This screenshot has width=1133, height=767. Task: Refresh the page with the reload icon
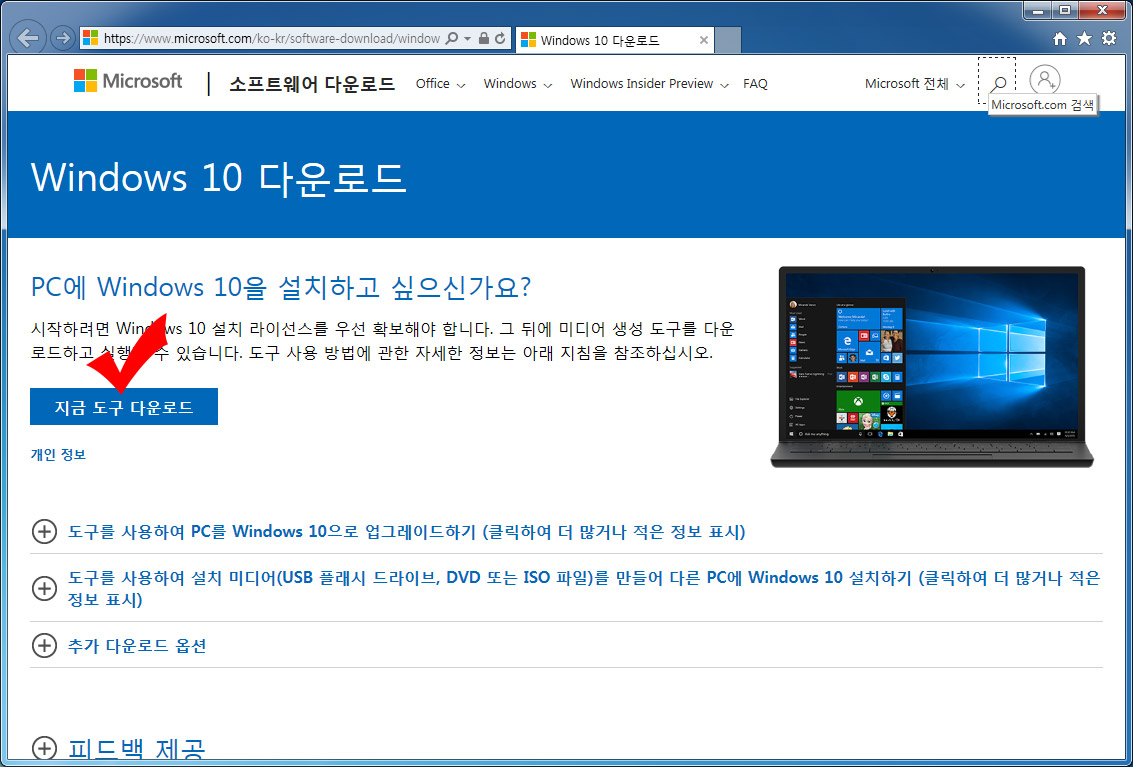tap(500, 38)
